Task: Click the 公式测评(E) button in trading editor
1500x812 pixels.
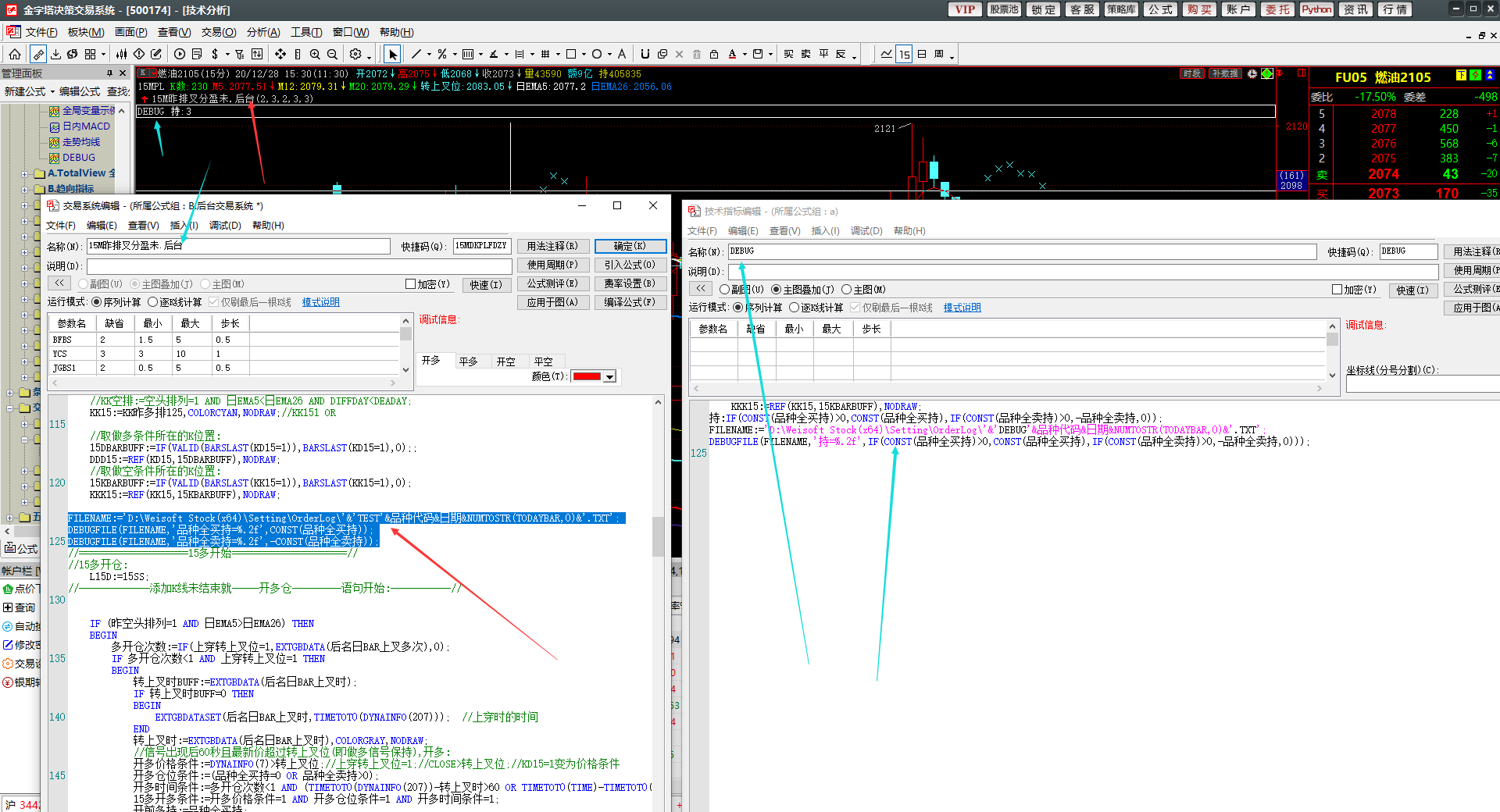Action: (552, 283)
